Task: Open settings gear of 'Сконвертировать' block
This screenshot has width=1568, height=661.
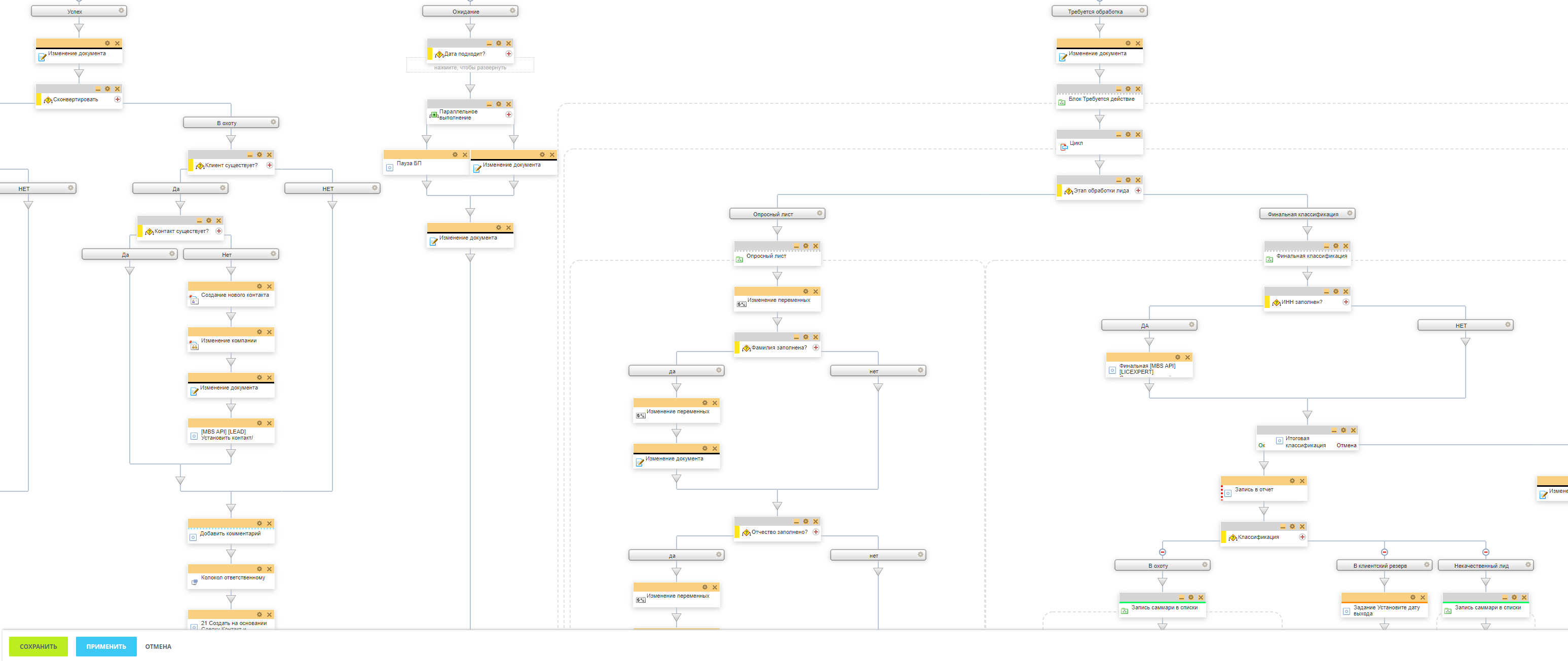Action: tap(107, 89)
